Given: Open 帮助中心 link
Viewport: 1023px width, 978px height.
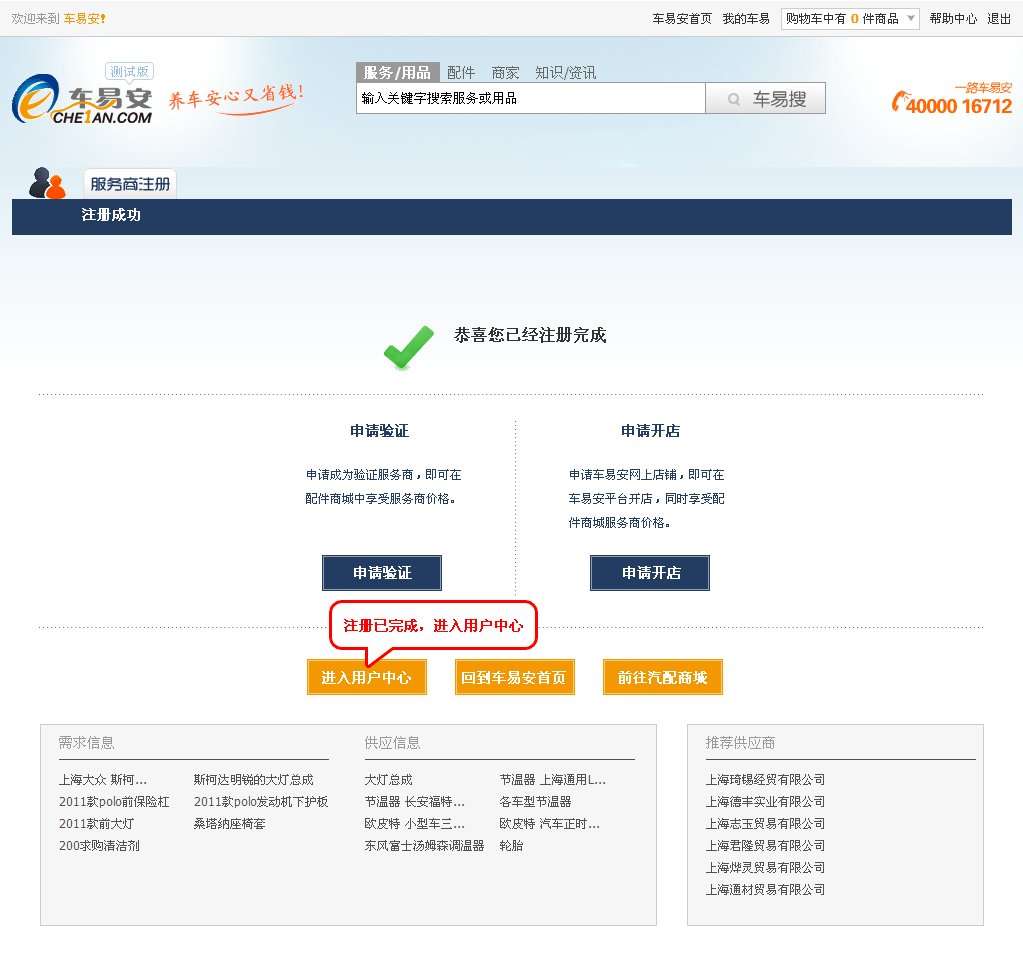Looking at the screenshot, I should 953,18.
